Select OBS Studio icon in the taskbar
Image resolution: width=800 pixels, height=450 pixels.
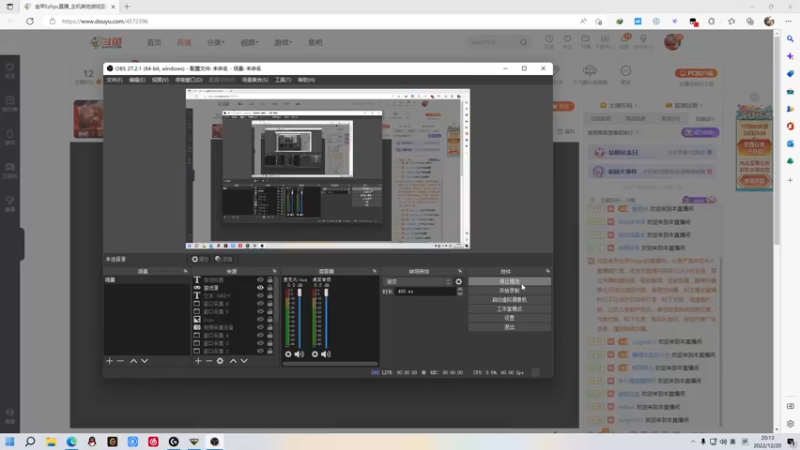[214, 441]
